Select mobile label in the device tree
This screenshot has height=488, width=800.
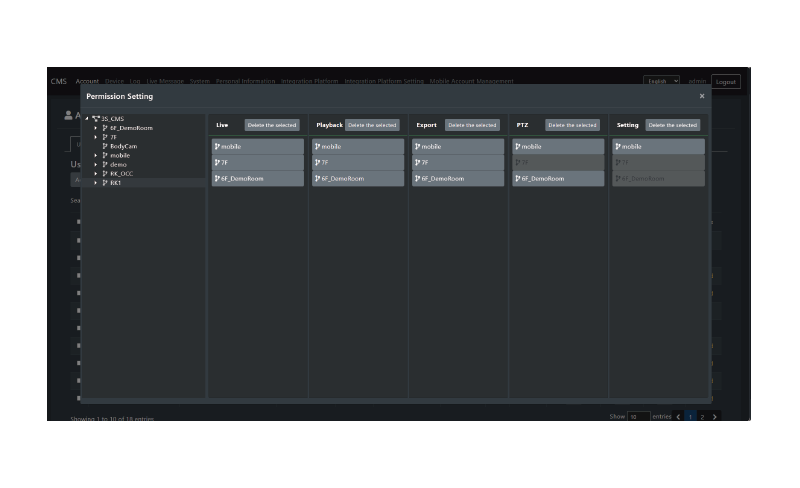tap(120, 155)
